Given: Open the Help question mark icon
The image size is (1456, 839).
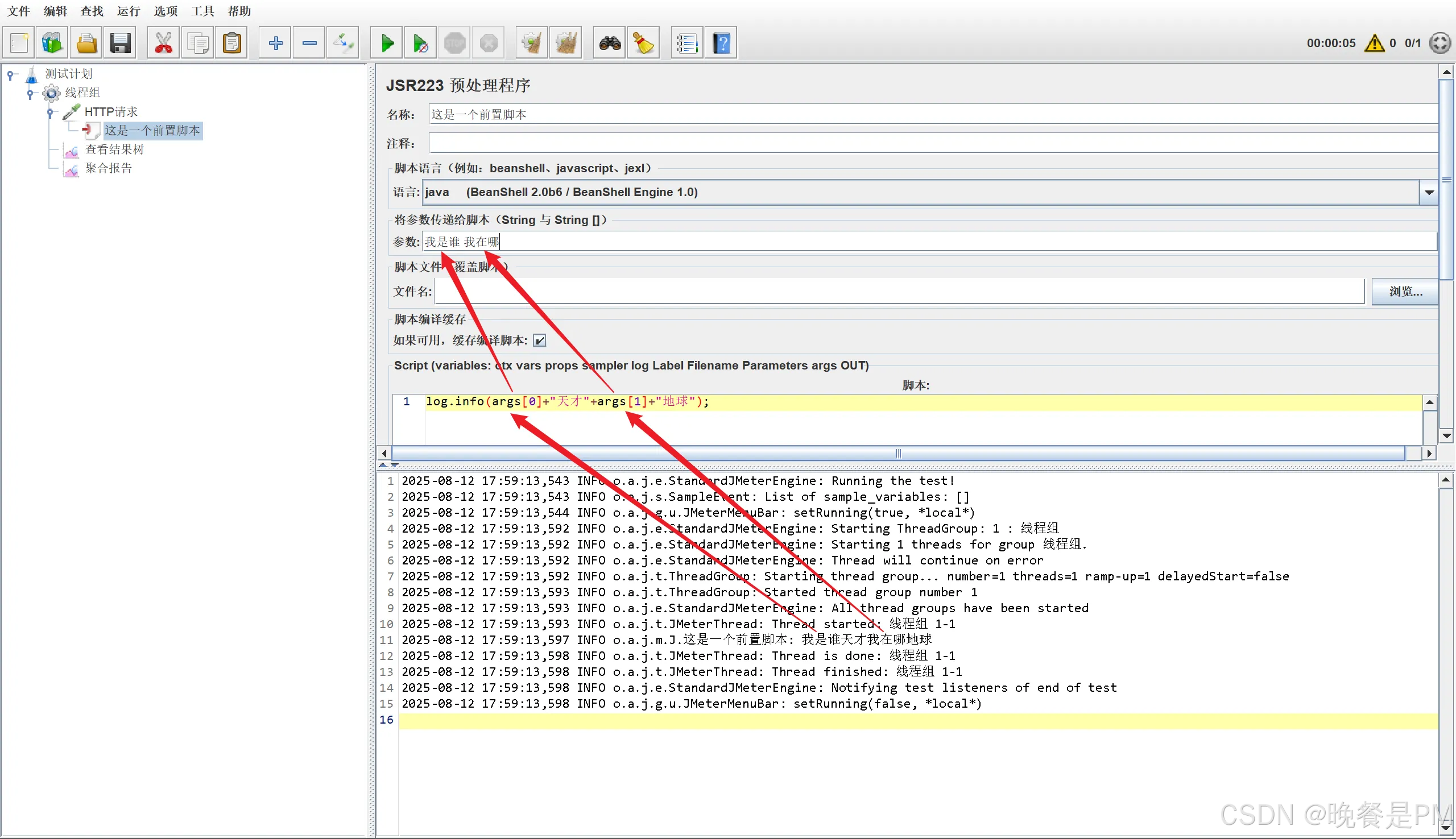Looking at the screenshot, I should pos(721,43).
